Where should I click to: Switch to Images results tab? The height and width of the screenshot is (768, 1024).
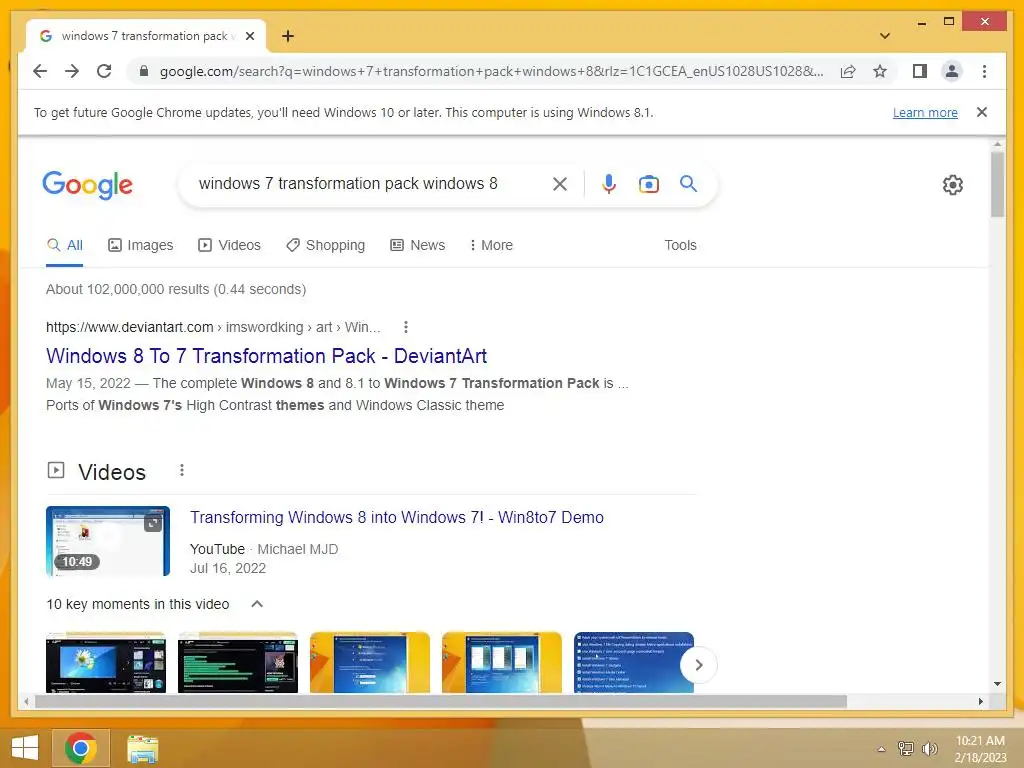point(140,246)
